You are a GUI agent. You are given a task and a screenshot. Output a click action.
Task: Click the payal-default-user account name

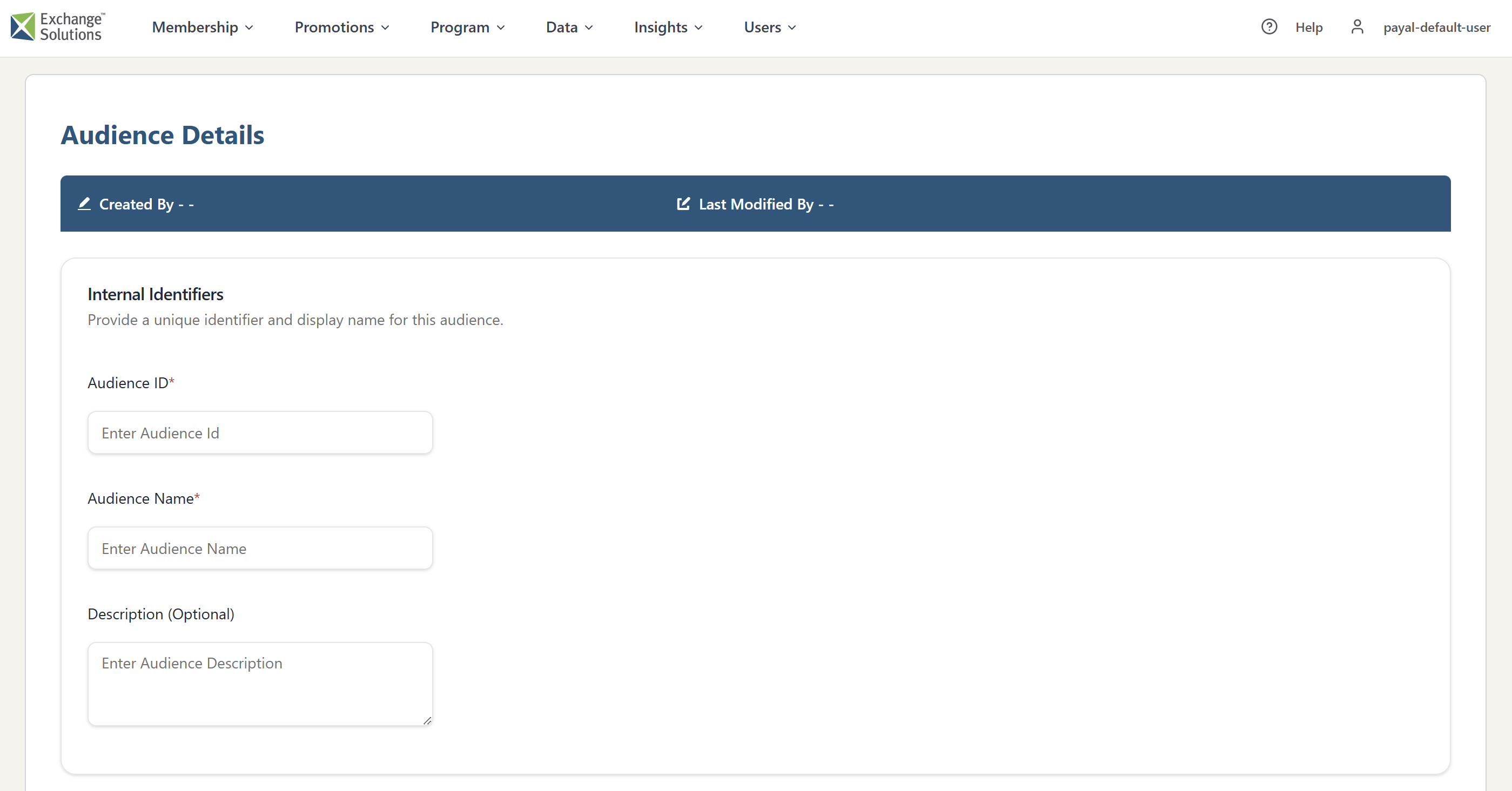(x=1436, y=28)
